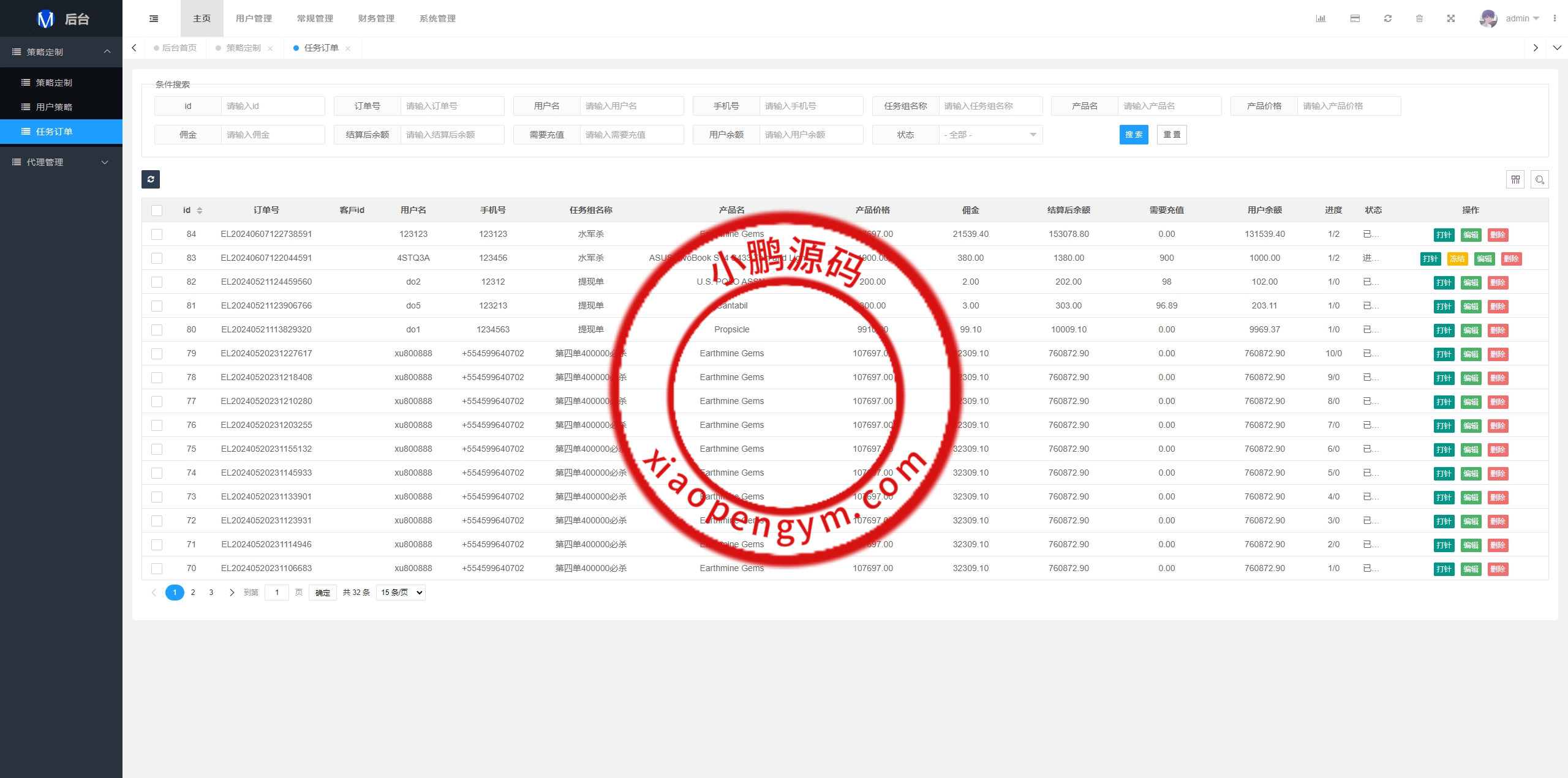
Task: Close the 任务订单 tab
Action: (x=348, y=48)
